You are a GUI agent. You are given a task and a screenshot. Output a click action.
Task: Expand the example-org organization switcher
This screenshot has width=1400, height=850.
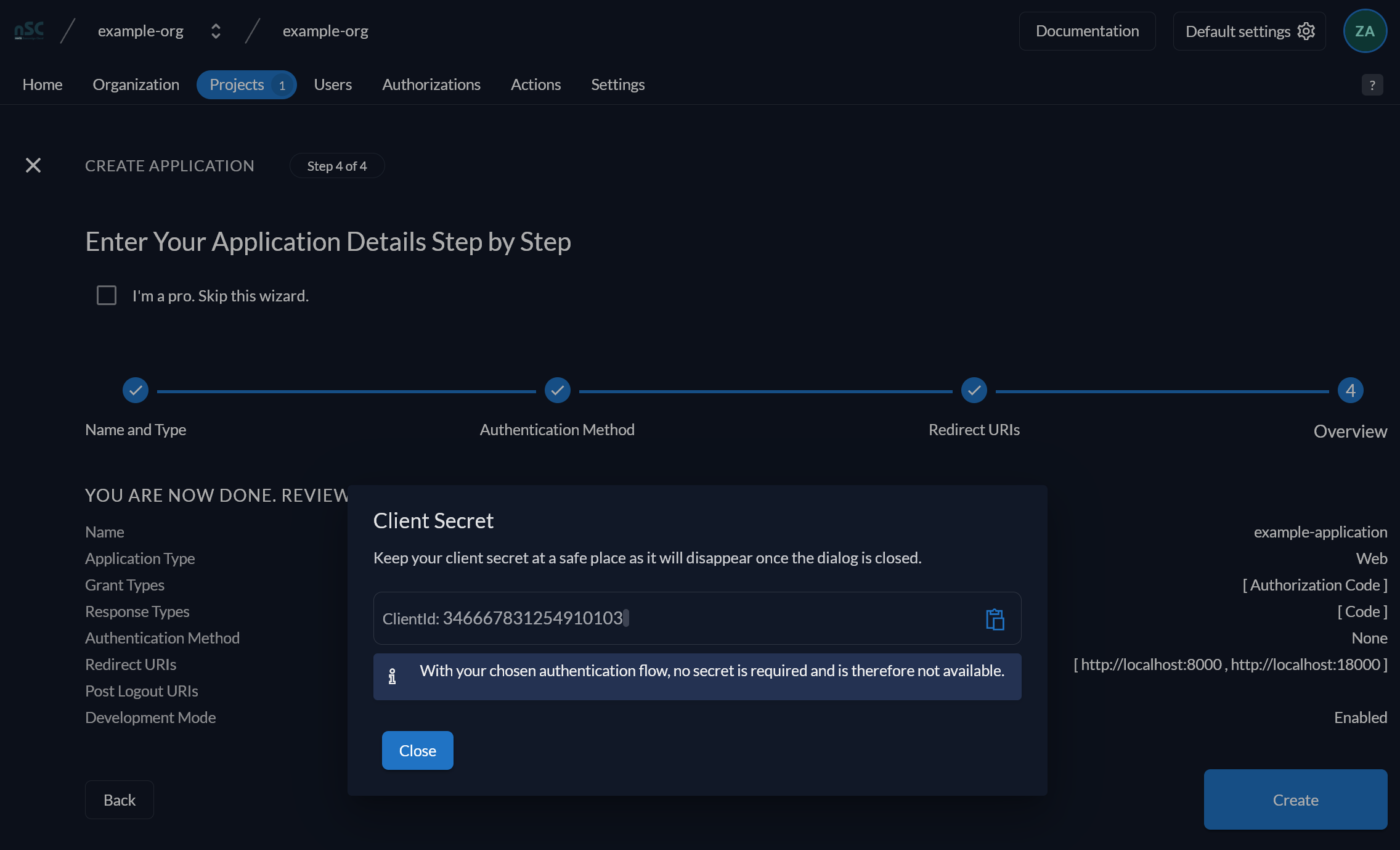[216, 31]
